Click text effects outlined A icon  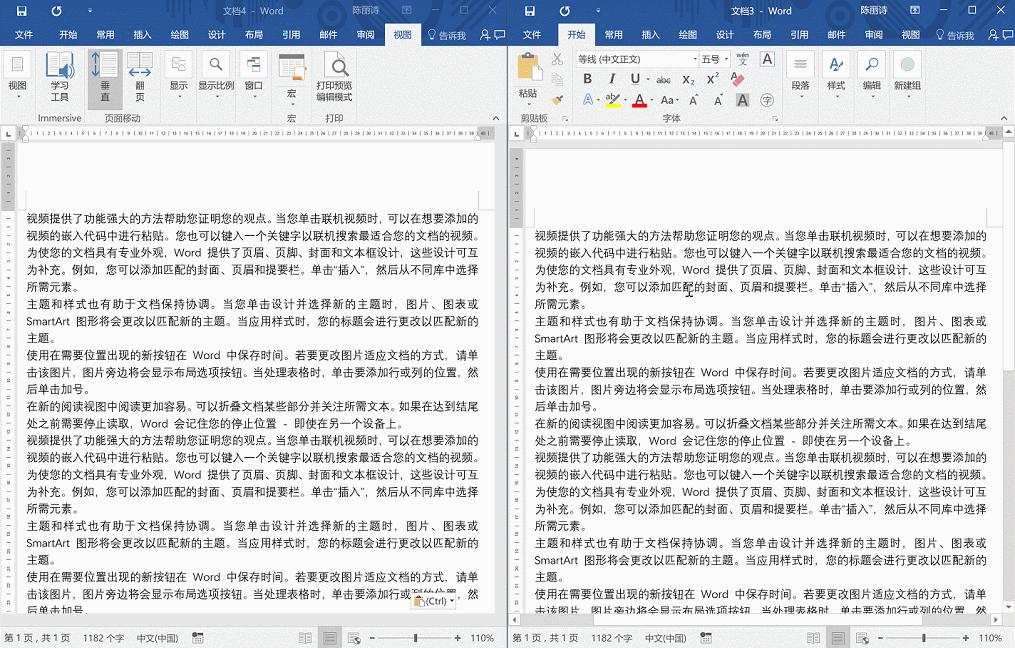click(587, 100)
